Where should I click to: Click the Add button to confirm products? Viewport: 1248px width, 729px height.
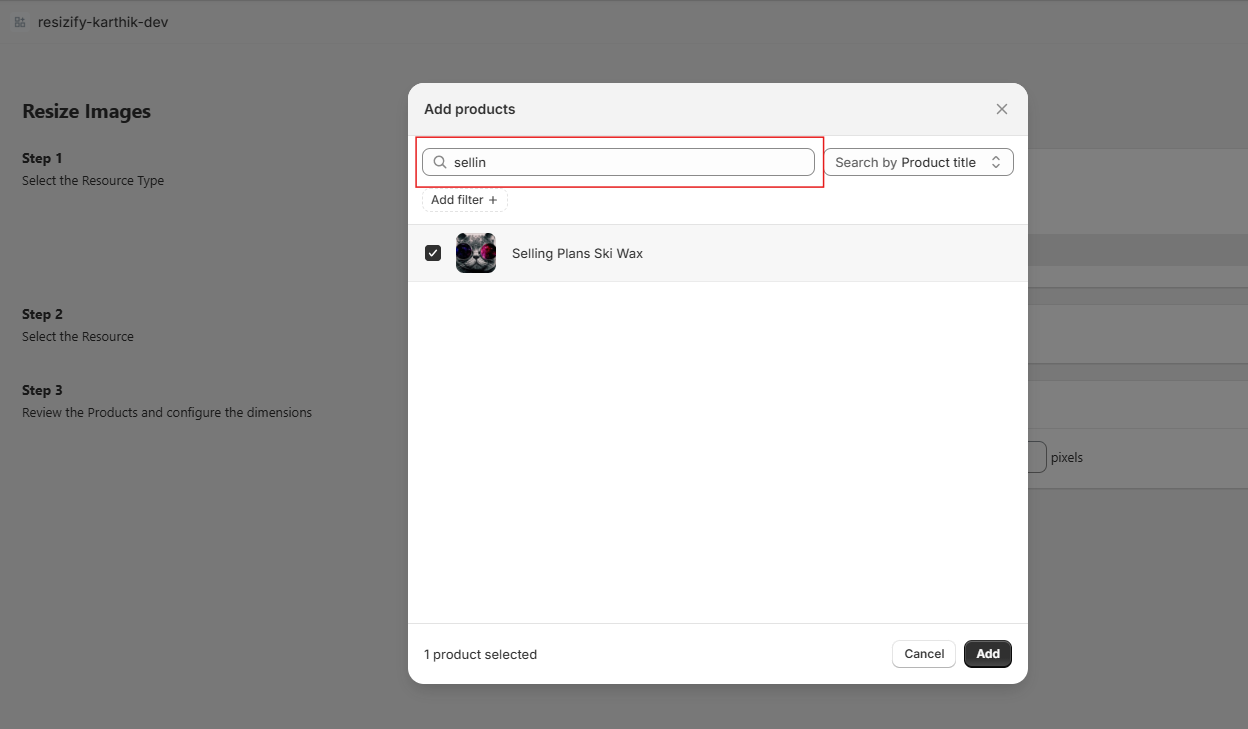click(987, 653)
